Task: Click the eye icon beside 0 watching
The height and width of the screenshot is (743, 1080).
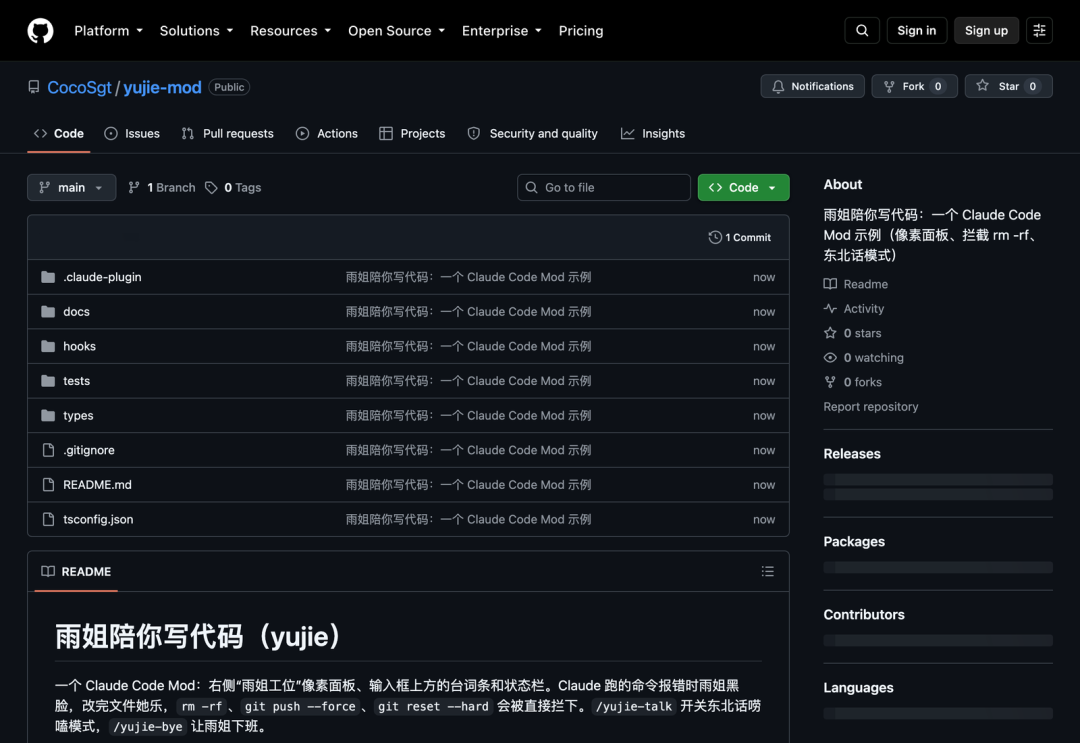Action: point(830,357)
